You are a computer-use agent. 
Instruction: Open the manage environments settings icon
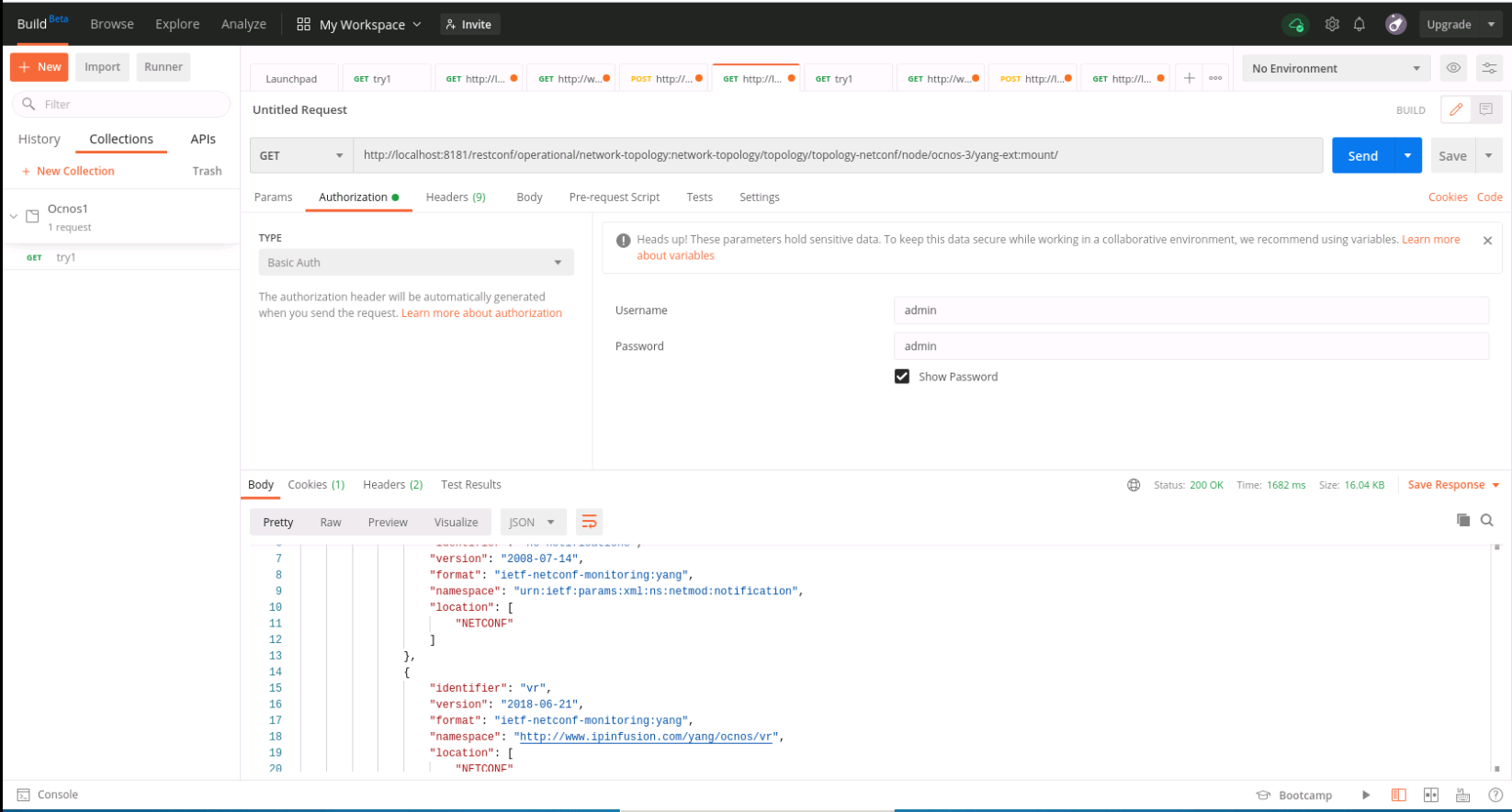1489,68
